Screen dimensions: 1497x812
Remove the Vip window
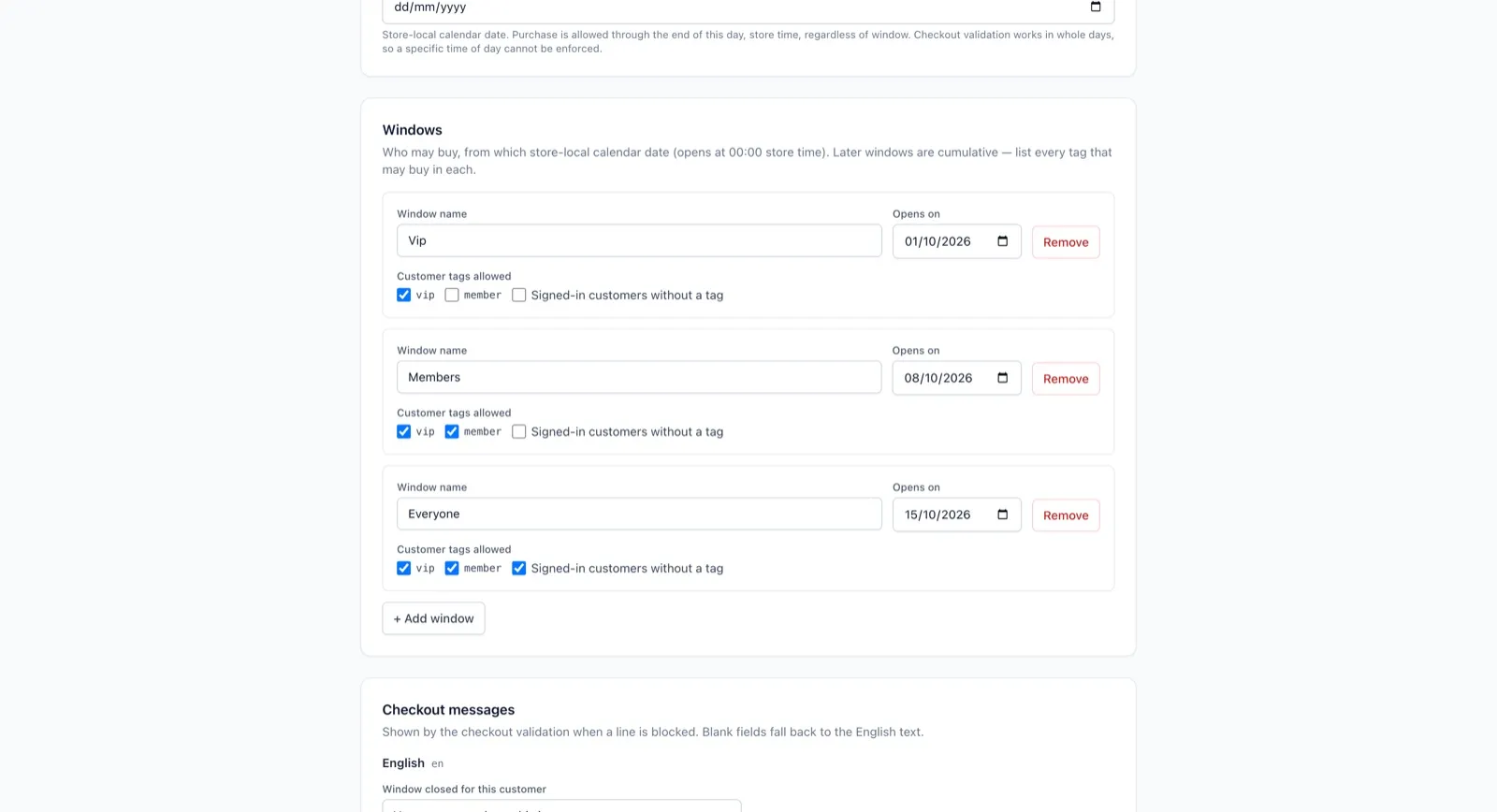click(x=1066, y=242)
